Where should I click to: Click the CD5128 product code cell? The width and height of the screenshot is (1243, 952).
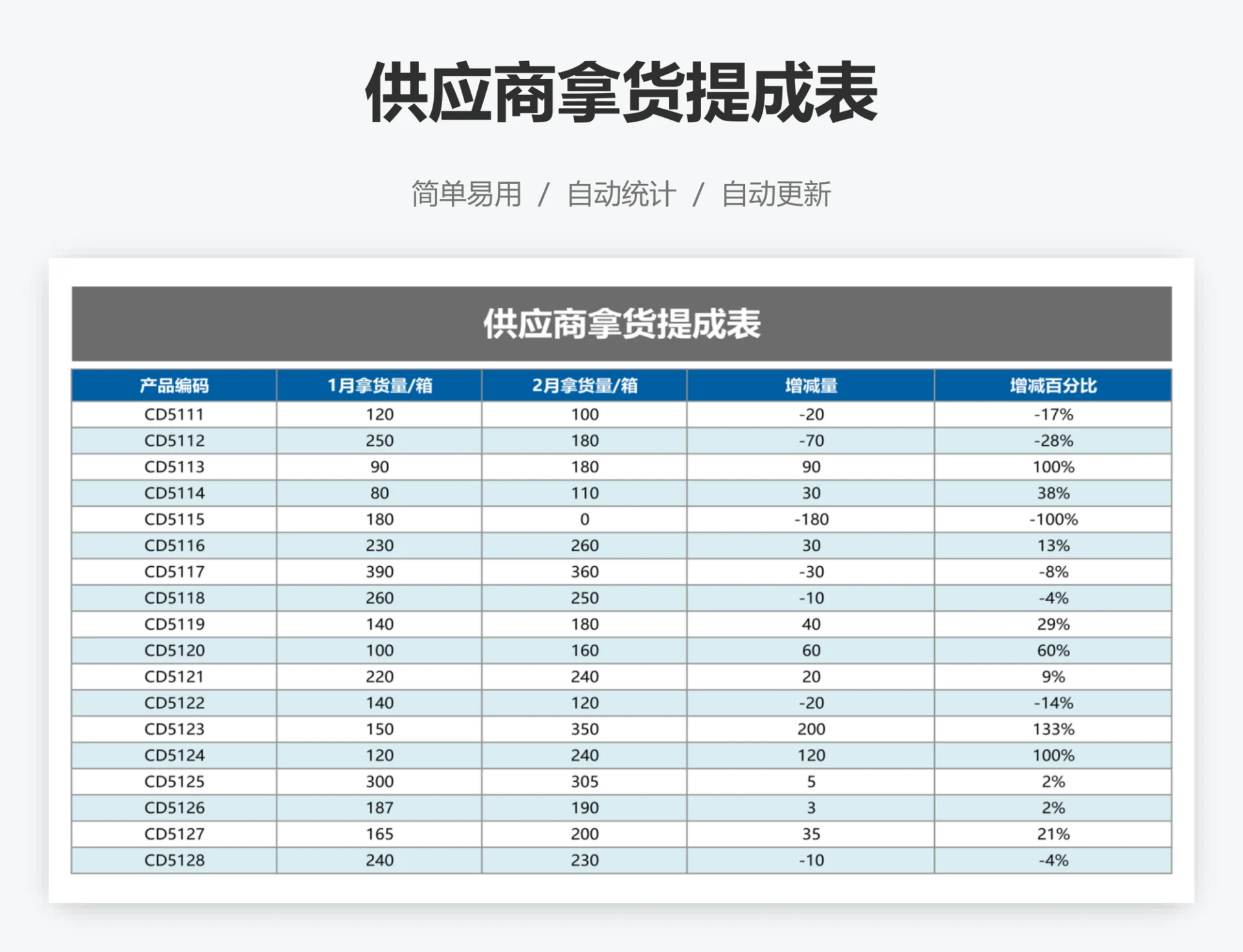(x=175, y=860)
